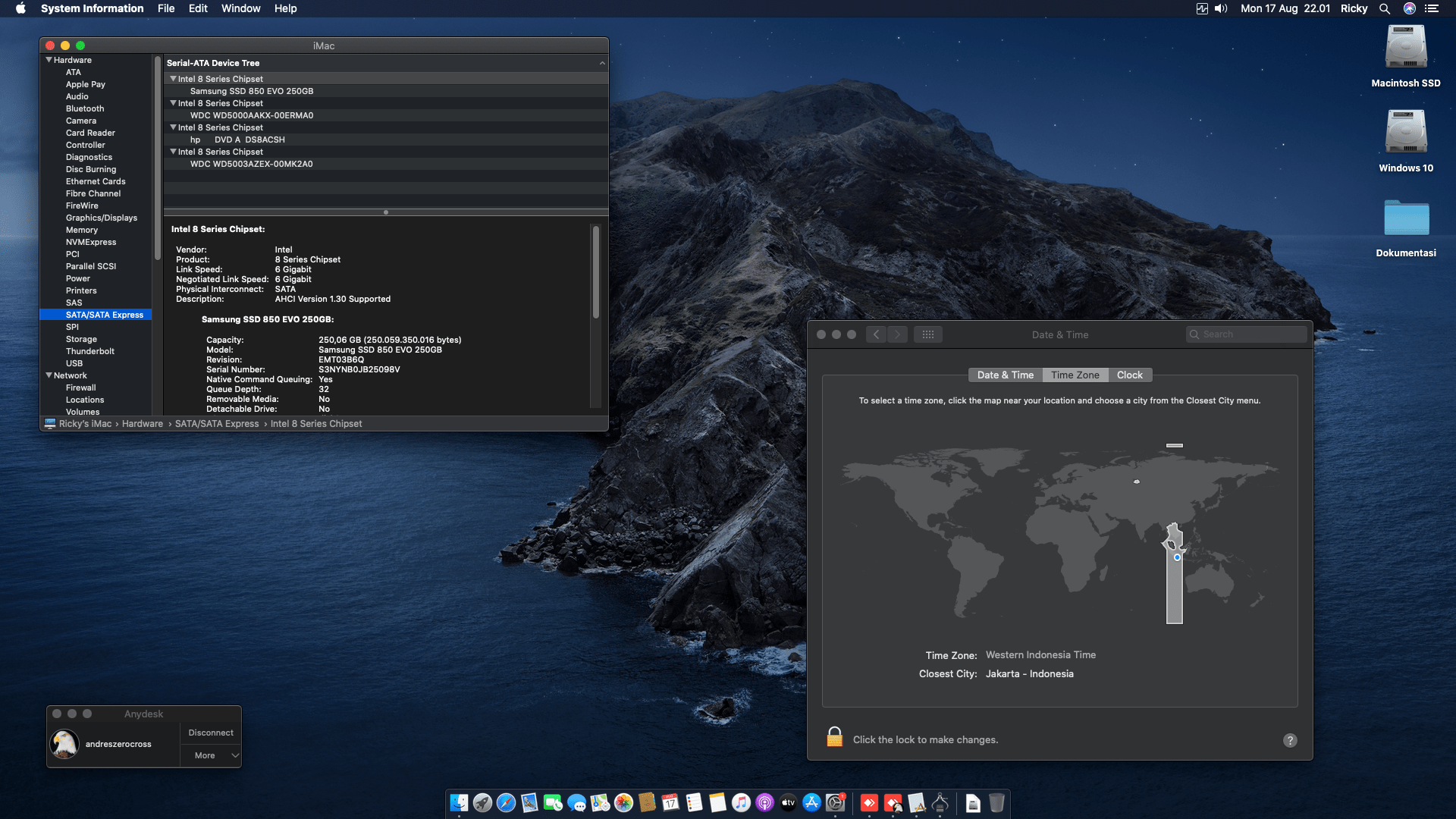Open the App Store from the Dock
The width and height of the screenshot is (1456, 819).
coord(811,802)
